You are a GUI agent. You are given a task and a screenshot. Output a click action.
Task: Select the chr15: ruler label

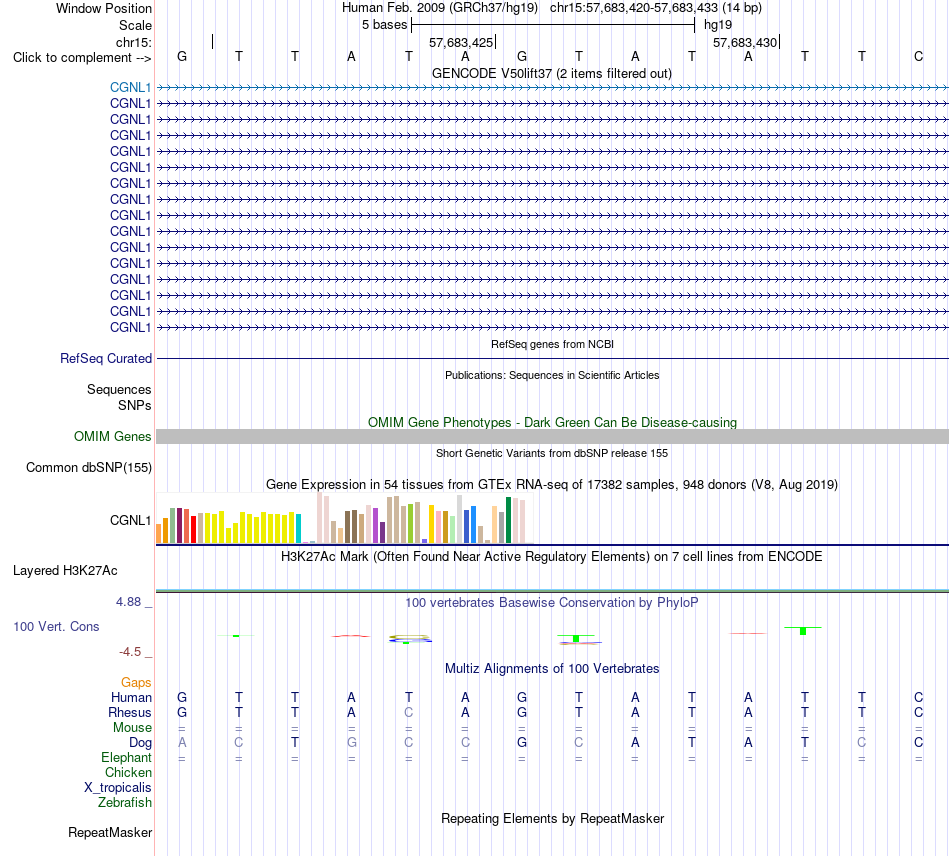coord(133,42)
